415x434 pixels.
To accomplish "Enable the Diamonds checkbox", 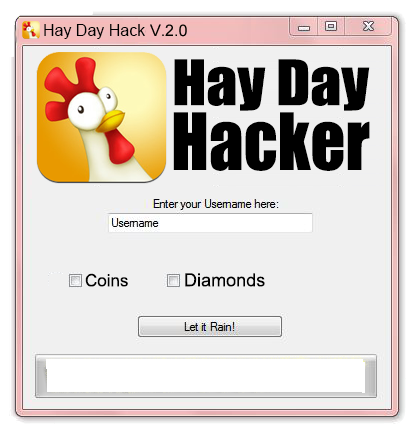I will pyautogui.click(x=173, y=280).
